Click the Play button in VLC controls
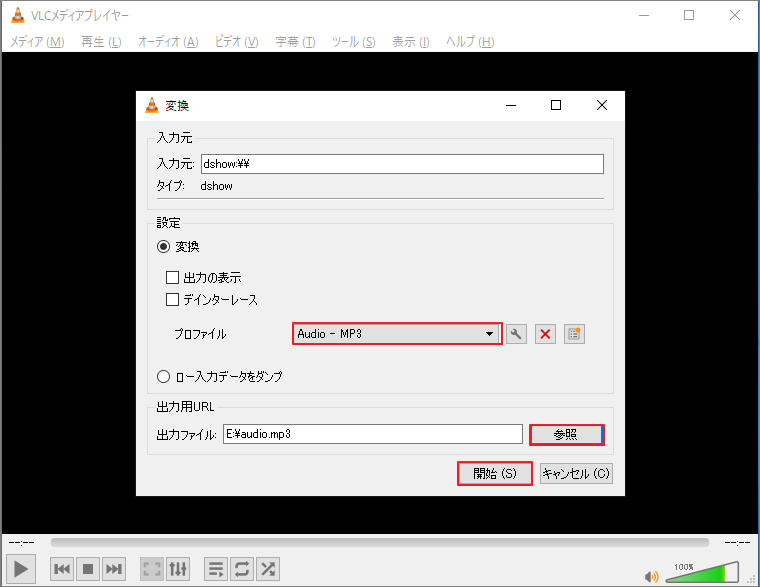Viewport: 760px width, 587px height. 21,569
